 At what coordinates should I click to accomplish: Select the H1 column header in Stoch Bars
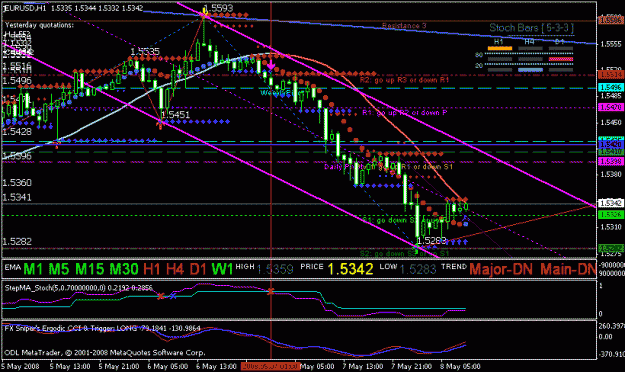coord(499,41)
